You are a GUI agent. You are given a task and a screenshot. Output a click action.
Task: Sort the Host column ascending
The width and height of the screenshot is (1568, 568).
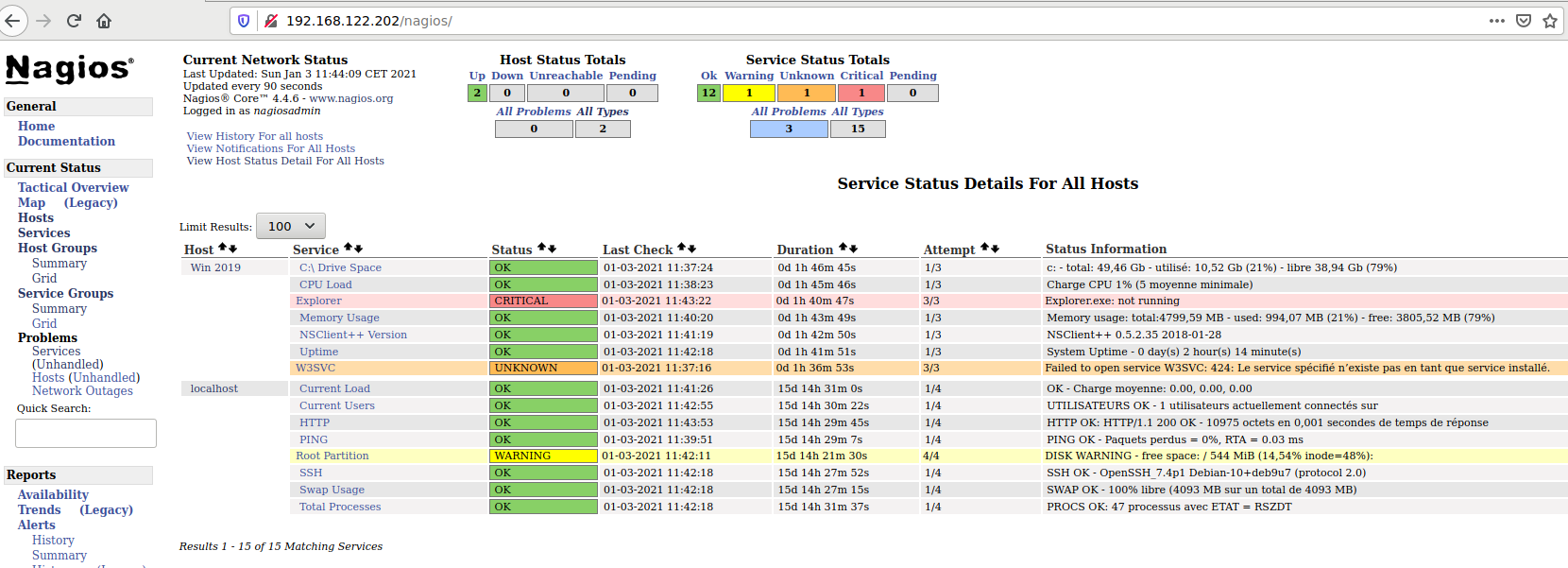click(x=223, y=248)
